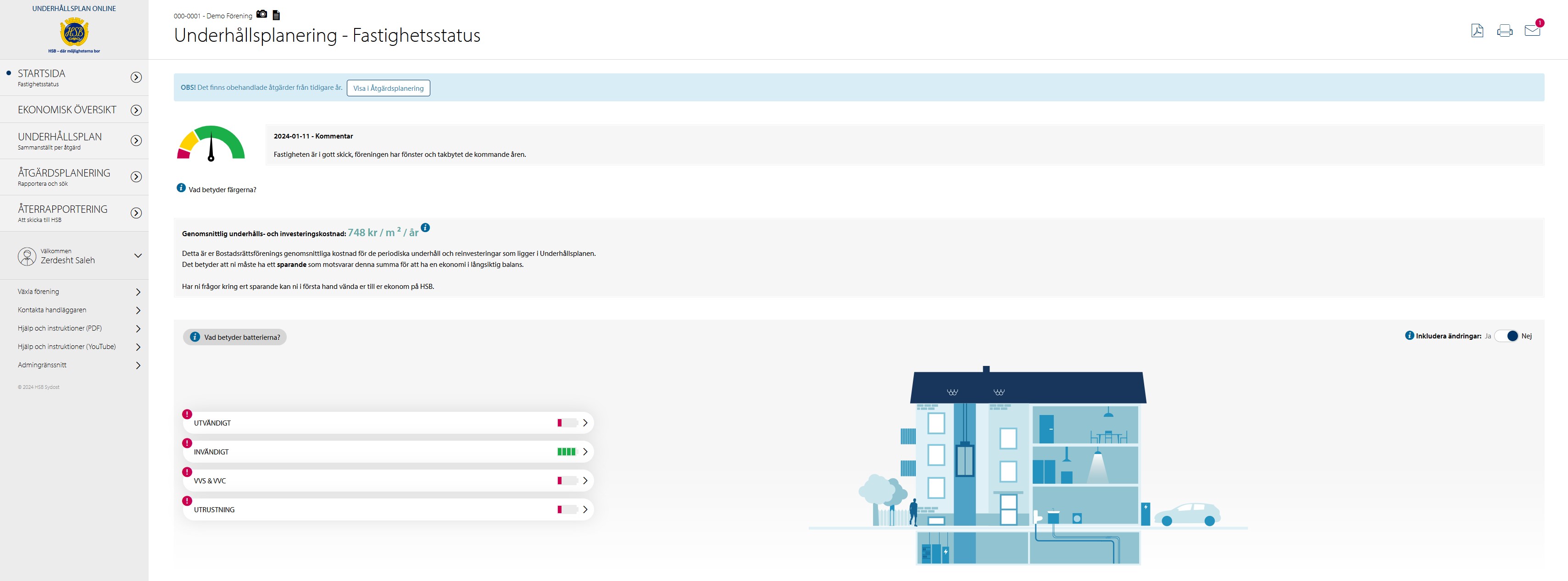Expand the Zerdesht Saleh user menu
This screenshot has height=581, width=1568.
tap(138, 255)
